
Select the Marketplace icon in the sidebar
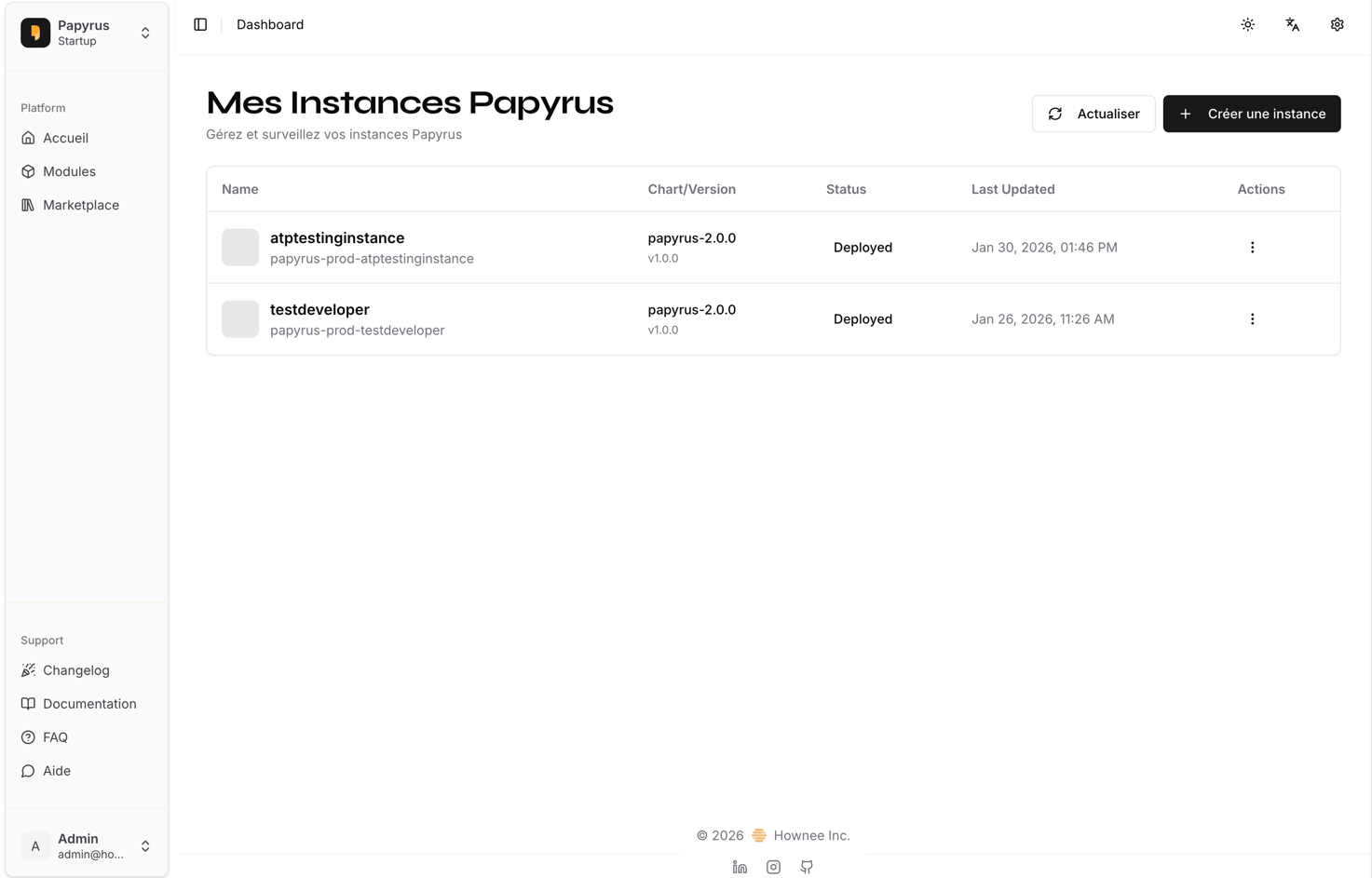click(x=28, y=205)
